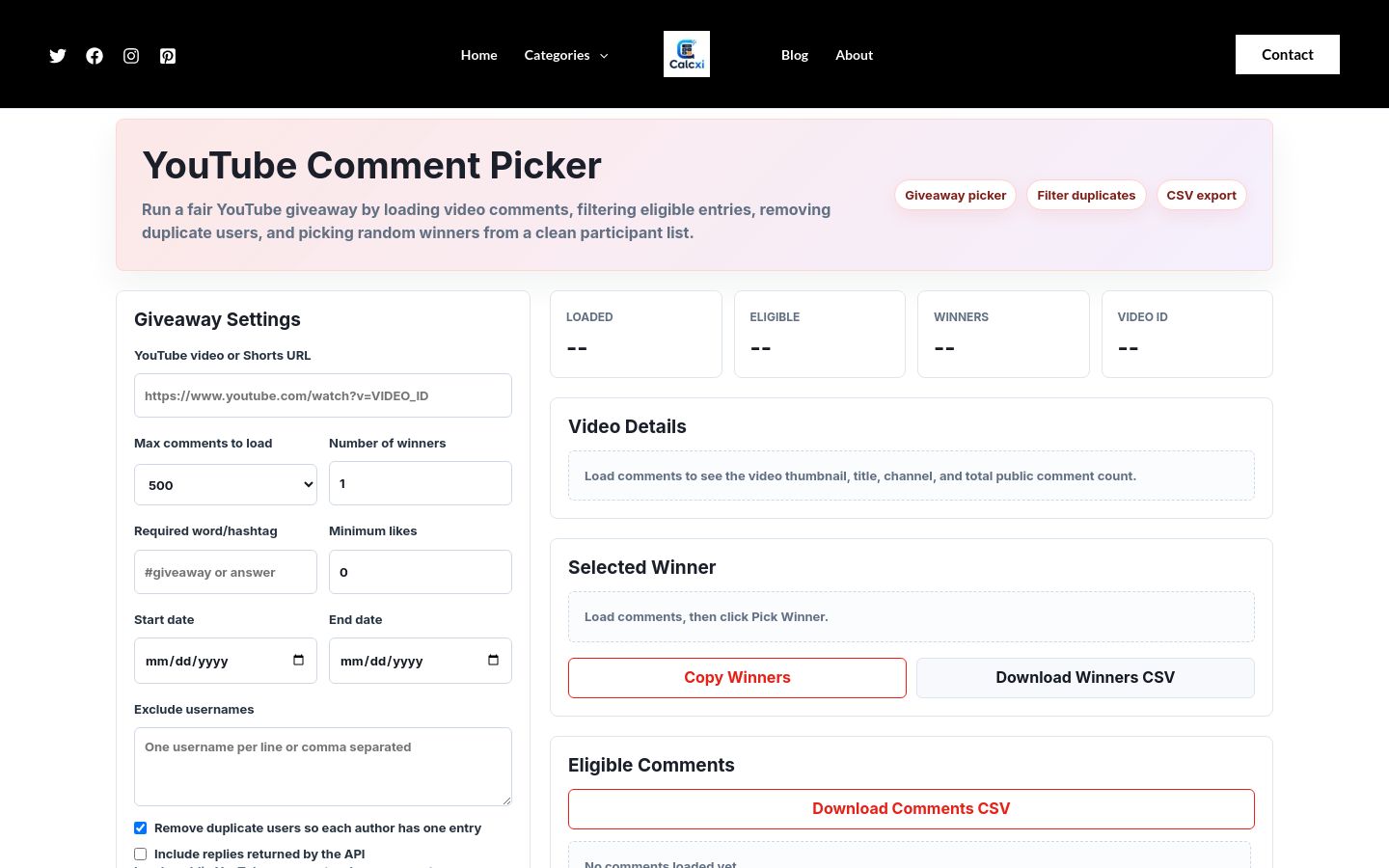1389x868 pixels.
Task: Click the Calcxi logo
Action: click(687, 54)
